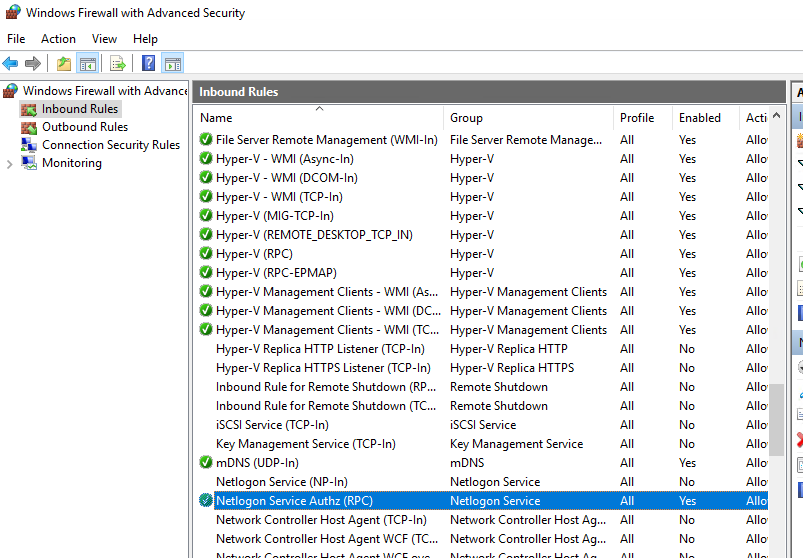Click green check icon for Hyper-V - WMI (Async-In)
The height and width of the screenshot is (558, 803).
click(206, 158)
